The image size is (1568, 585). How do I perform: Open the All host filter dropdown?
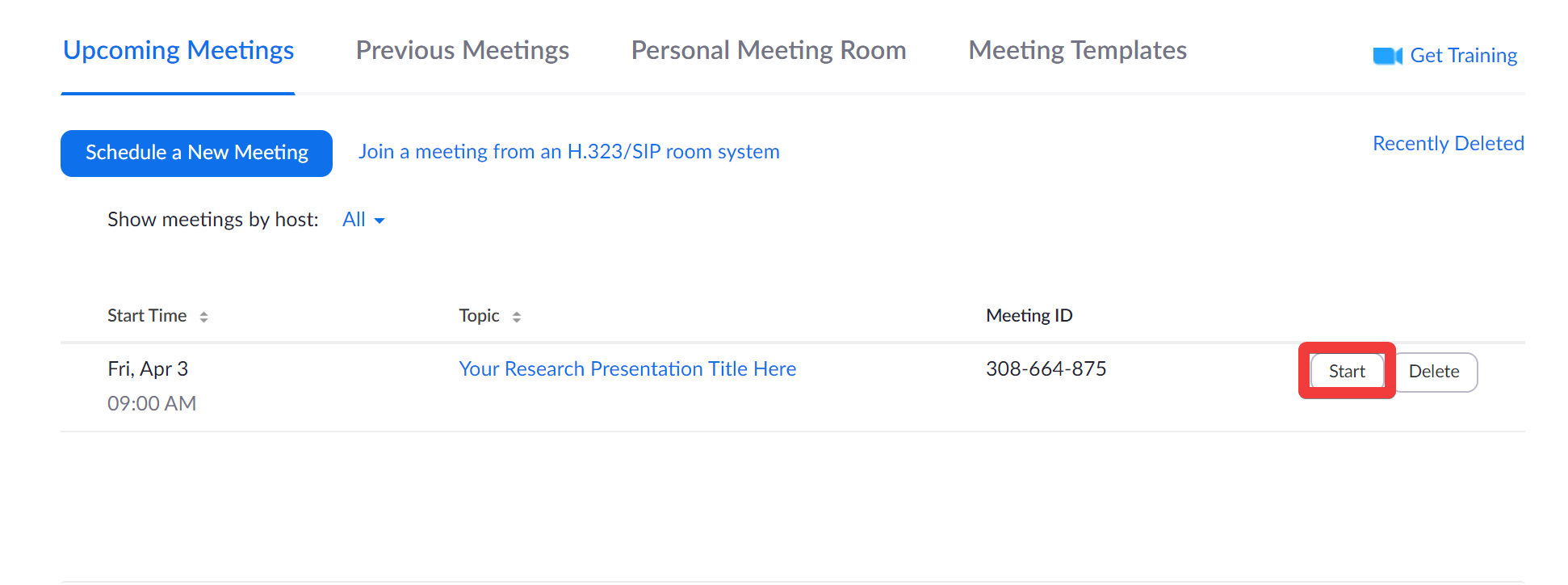pos(363,220)
